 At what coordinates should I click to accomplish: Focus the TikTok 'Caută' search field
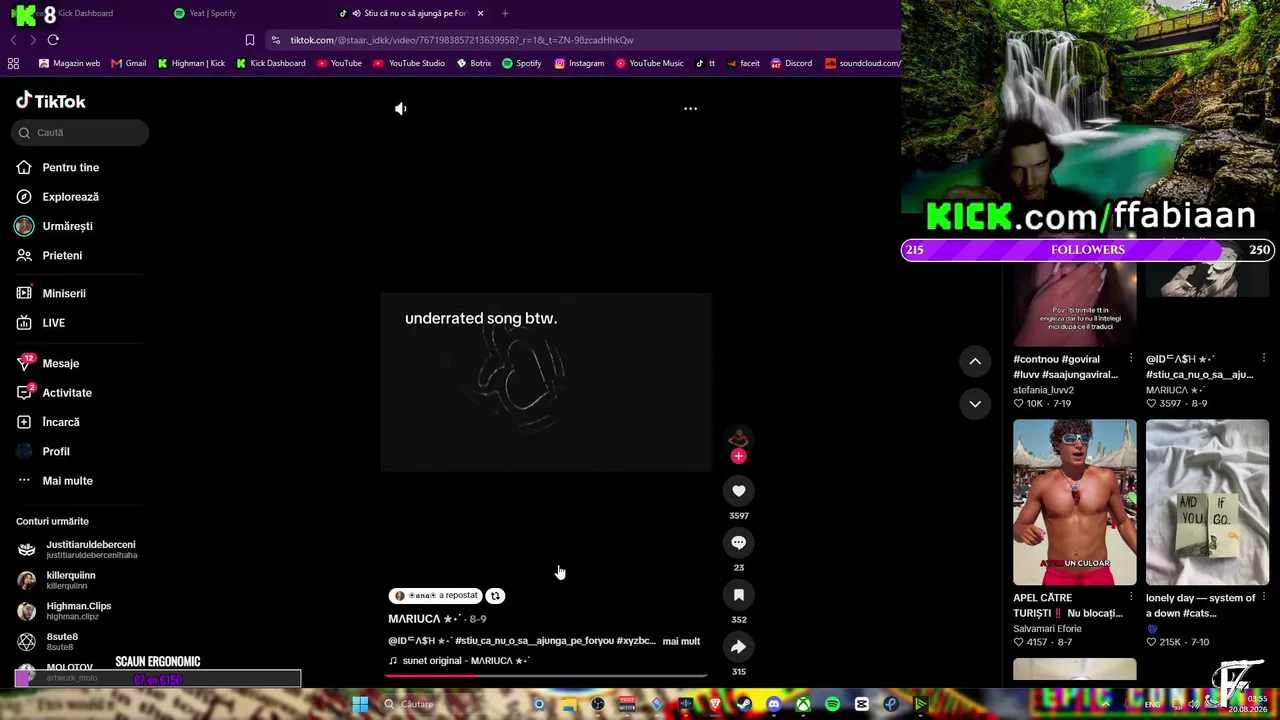[x=81, y=133]
